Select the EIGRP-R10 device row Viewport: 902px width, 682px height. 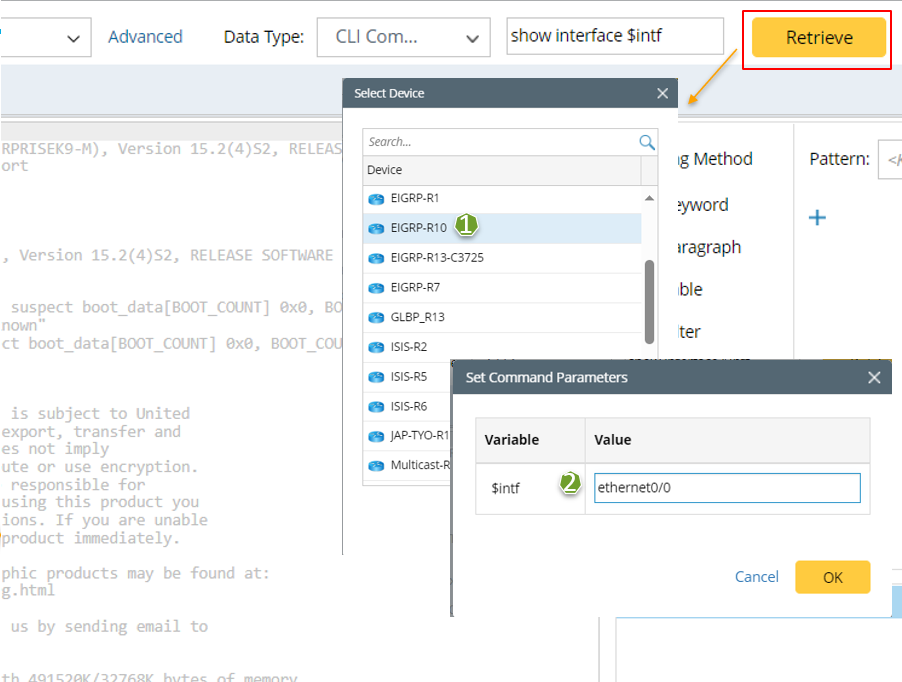pyautogui.click(x=502, y=228)
